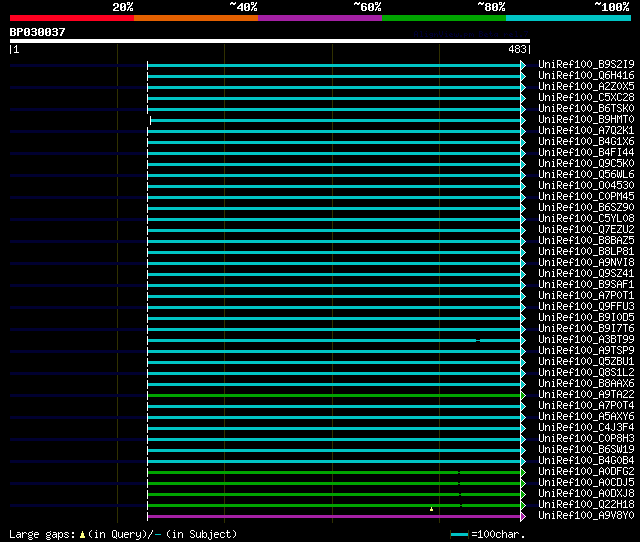Click the cyan alignment bar for UniRef100_B9HMT0

[336, 120]
